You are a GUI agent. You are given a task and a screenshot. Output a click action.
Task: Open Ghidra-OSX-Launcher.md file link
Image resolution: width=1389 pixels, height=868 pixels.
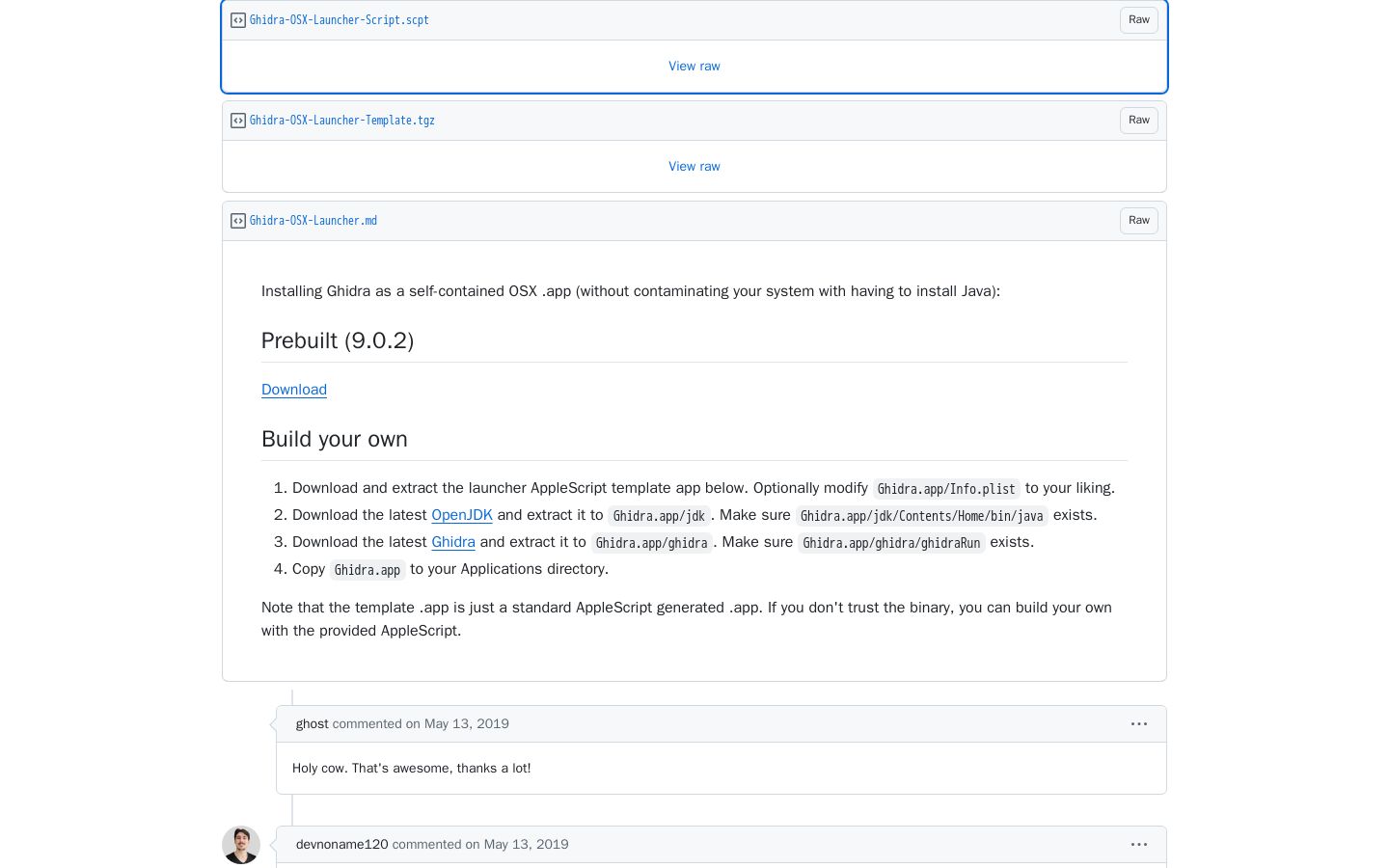coord(313,221)
